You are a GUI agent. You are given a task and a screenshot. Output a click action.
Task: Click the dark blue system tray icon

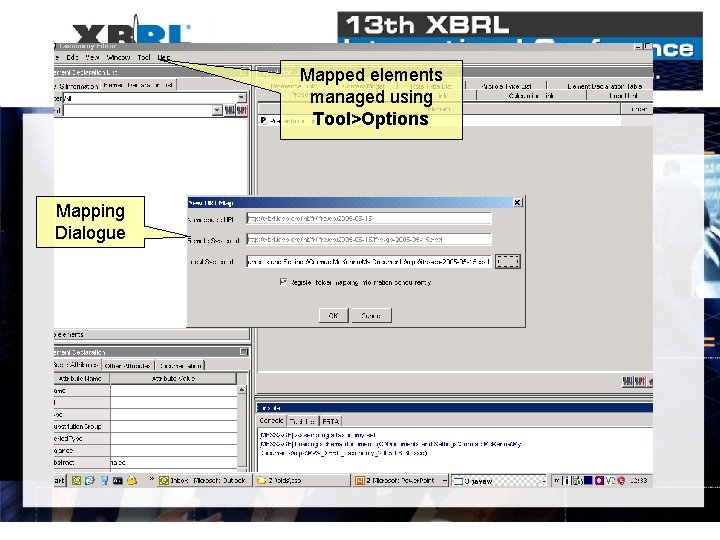588,481
